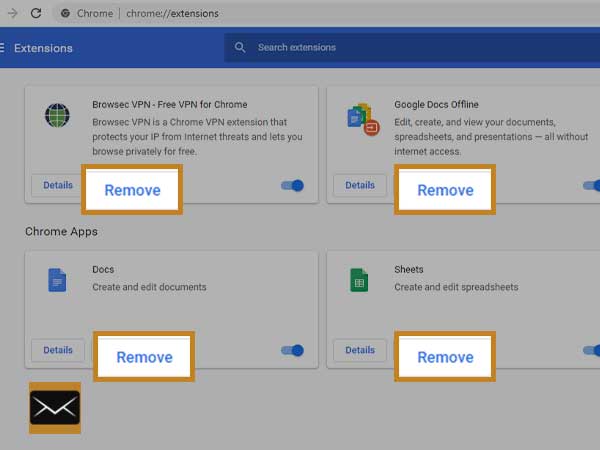This screenshot has width=600, height=450.
Task: Click the blue Docs app icon
Action: pos(57,280)
